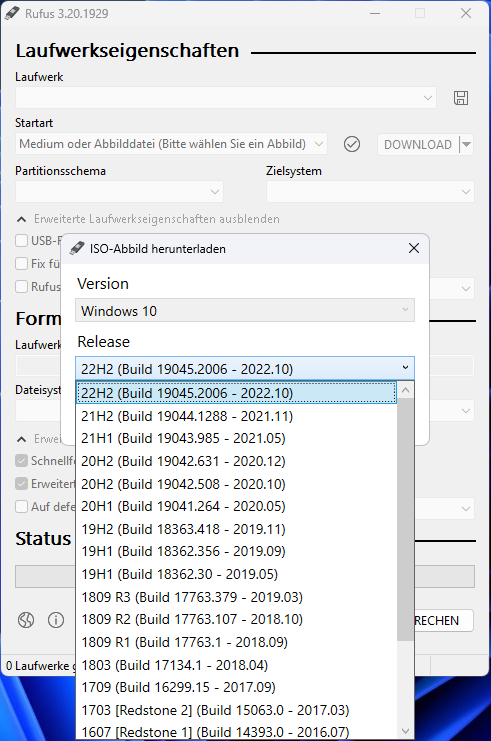Screen dimensions: 491x741
Task: Select 1607 [Redstone 1] release
Action: coord(236,732)
